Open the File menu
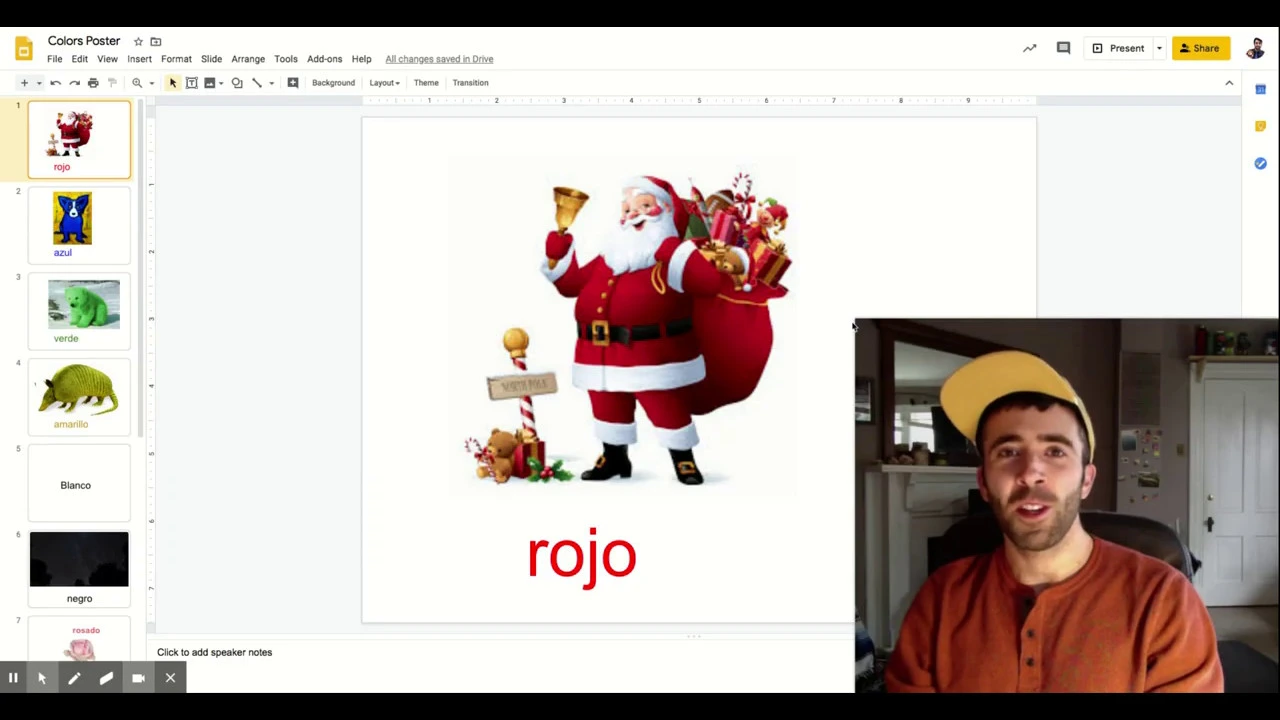The width and height of the screenshot is (1280, 720). point(55,59)
